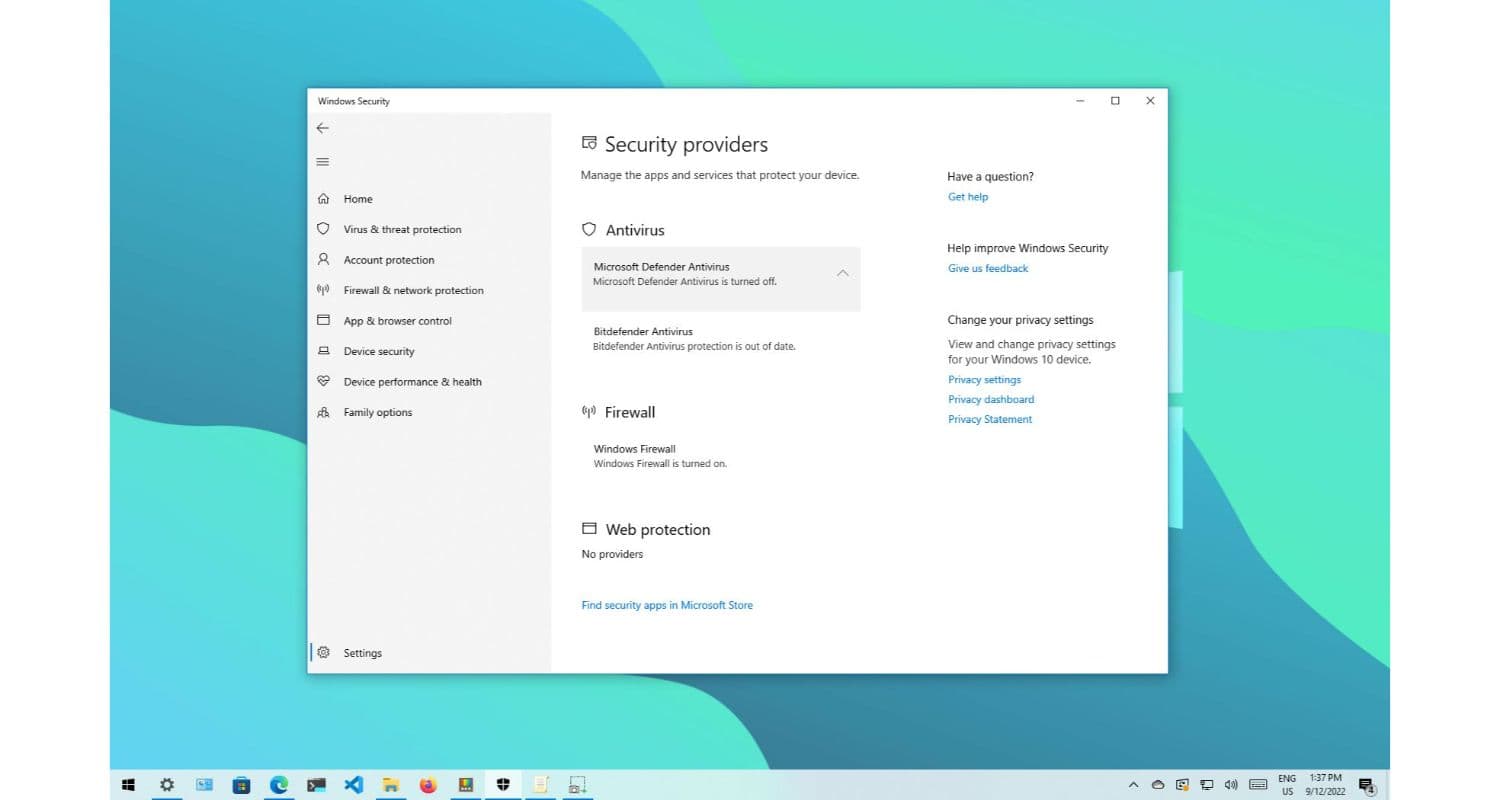The image size is (1500, 800).
Task: Click the signal icon for Firewall sidebar item
Action: click(323, 290)
